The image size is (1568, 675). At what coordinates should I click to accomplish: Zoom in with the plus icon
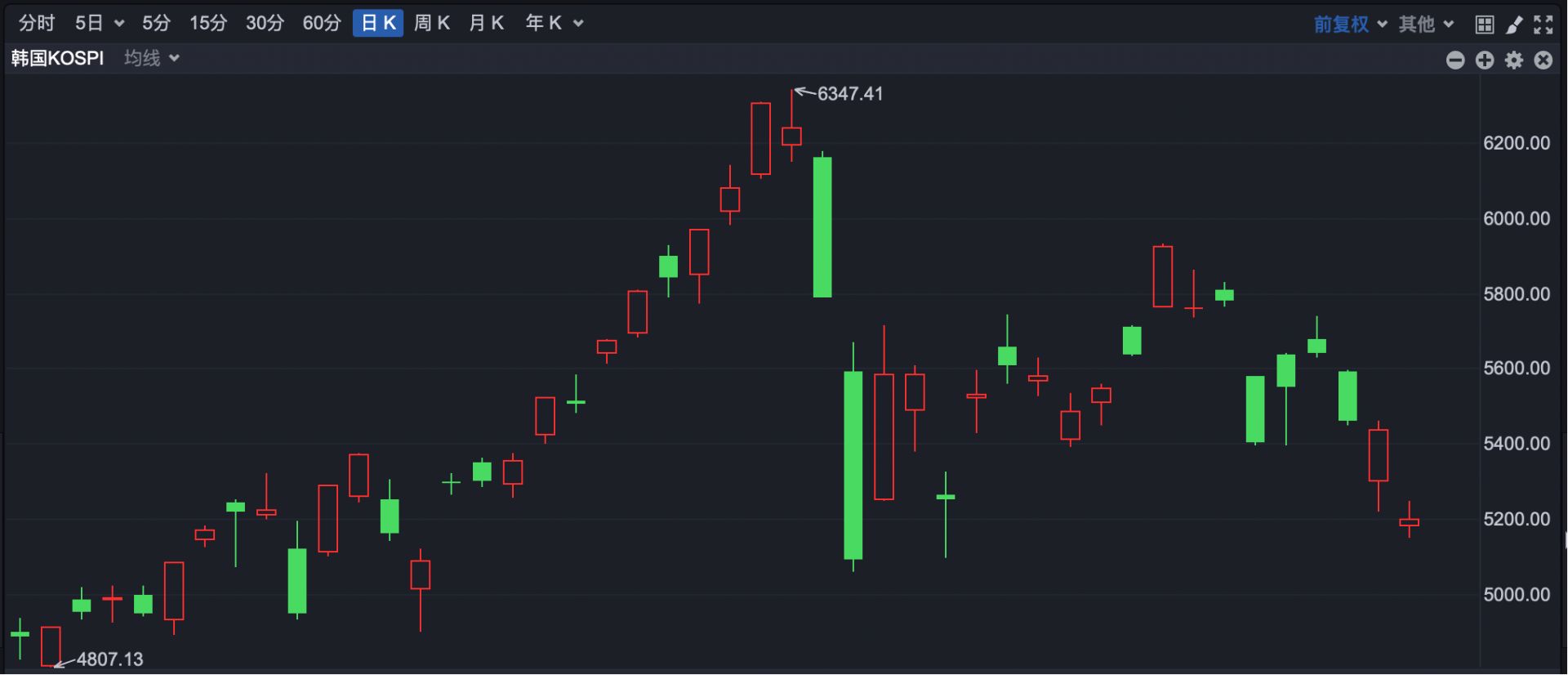1485,60
